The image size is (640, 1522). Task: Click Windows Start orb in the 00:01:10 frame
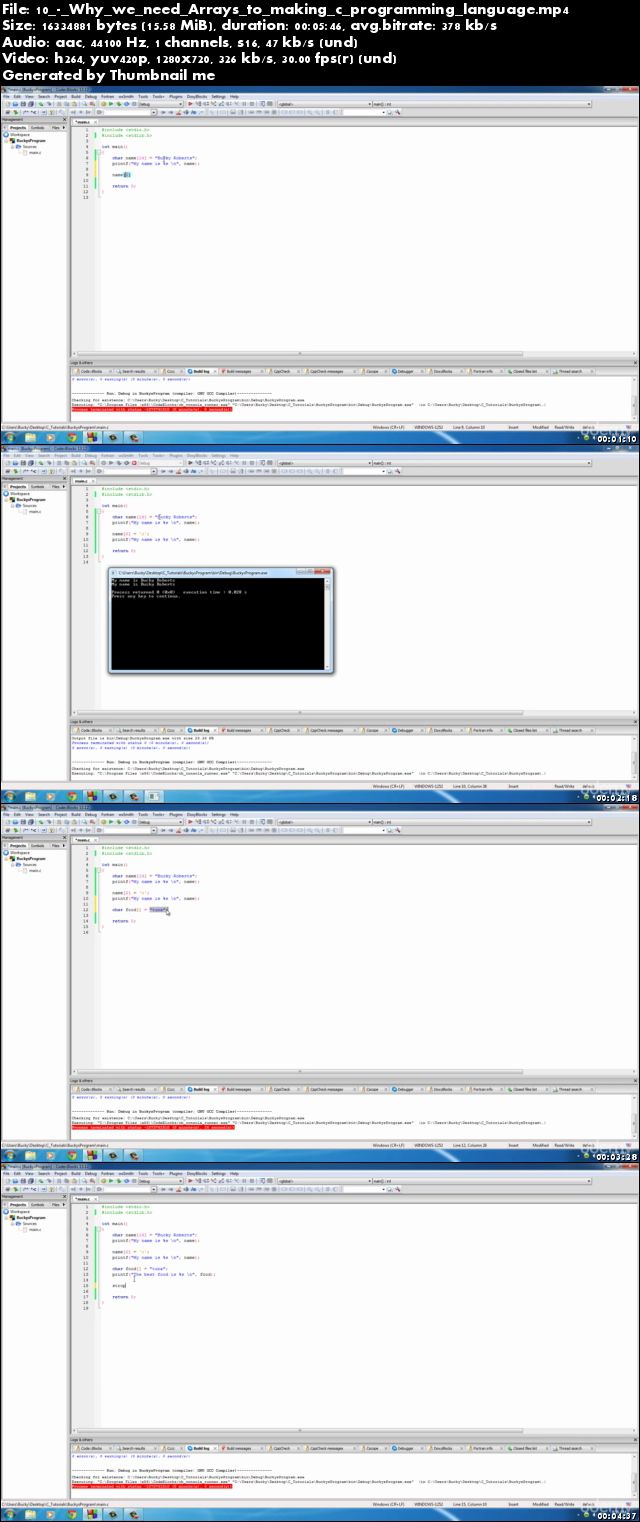9,437
